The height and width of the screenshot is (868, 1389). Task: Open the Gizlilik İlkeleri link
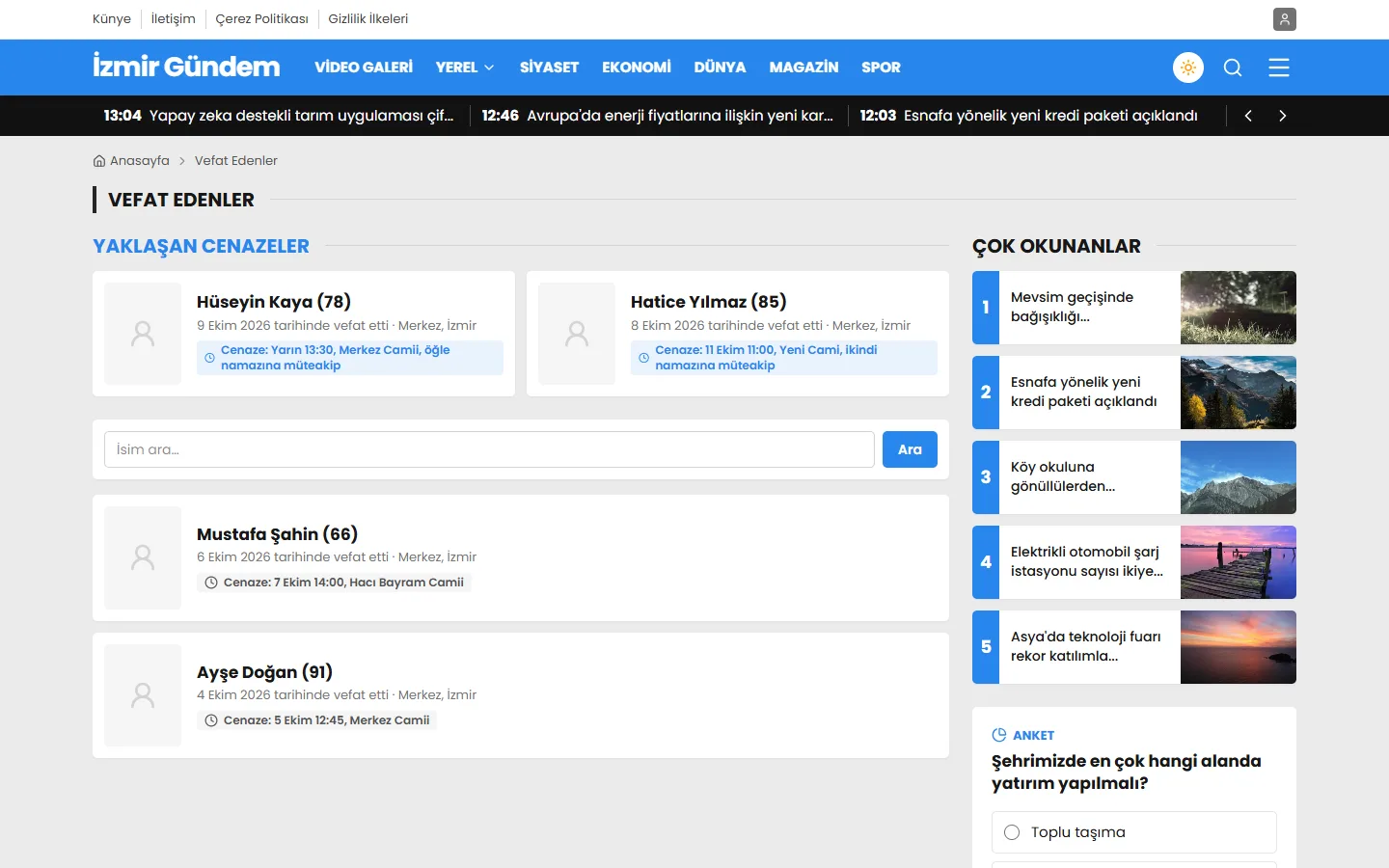tap(368, 19)
